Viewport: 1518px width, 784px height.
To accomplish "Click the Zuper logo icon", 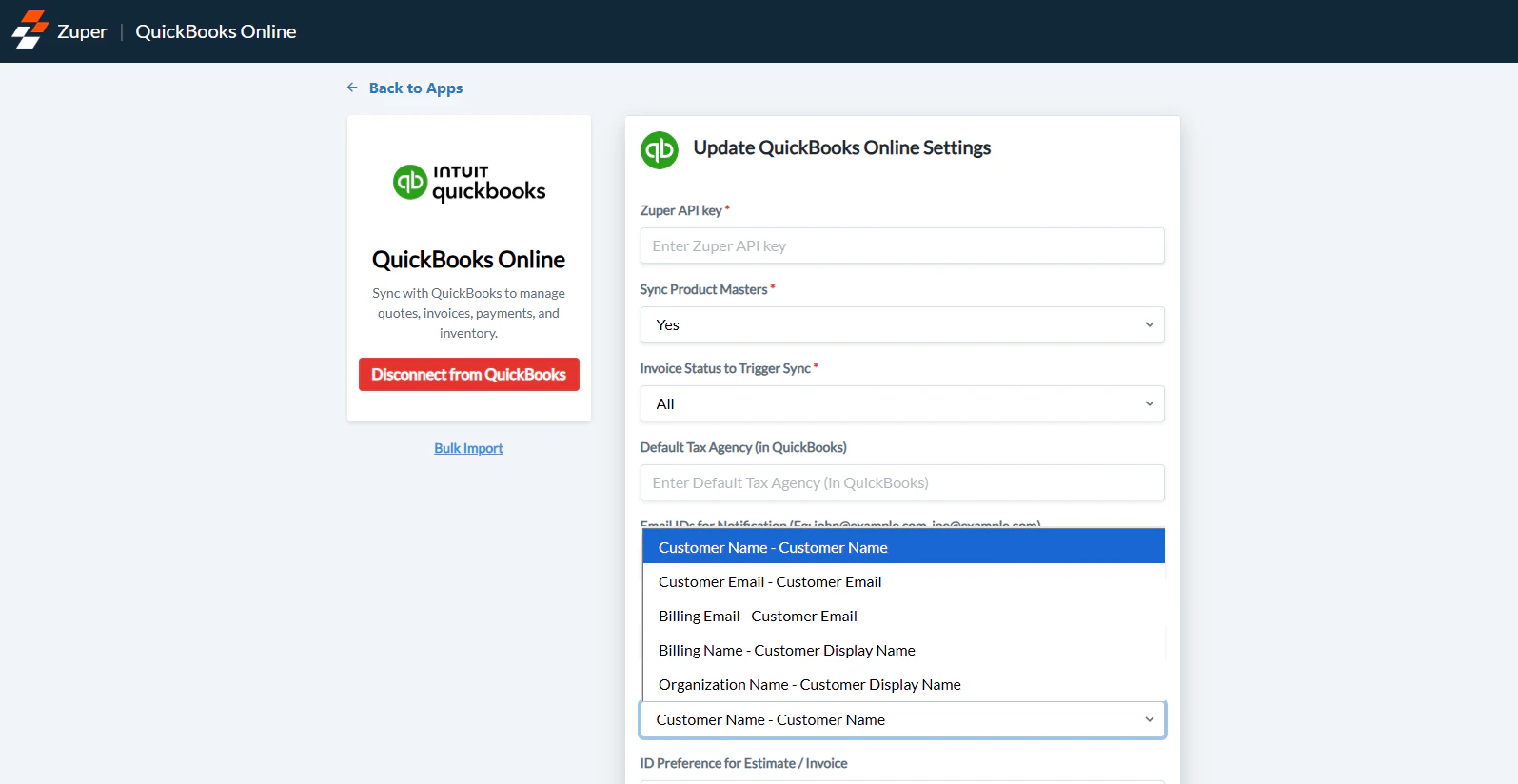I will point(30,30).
